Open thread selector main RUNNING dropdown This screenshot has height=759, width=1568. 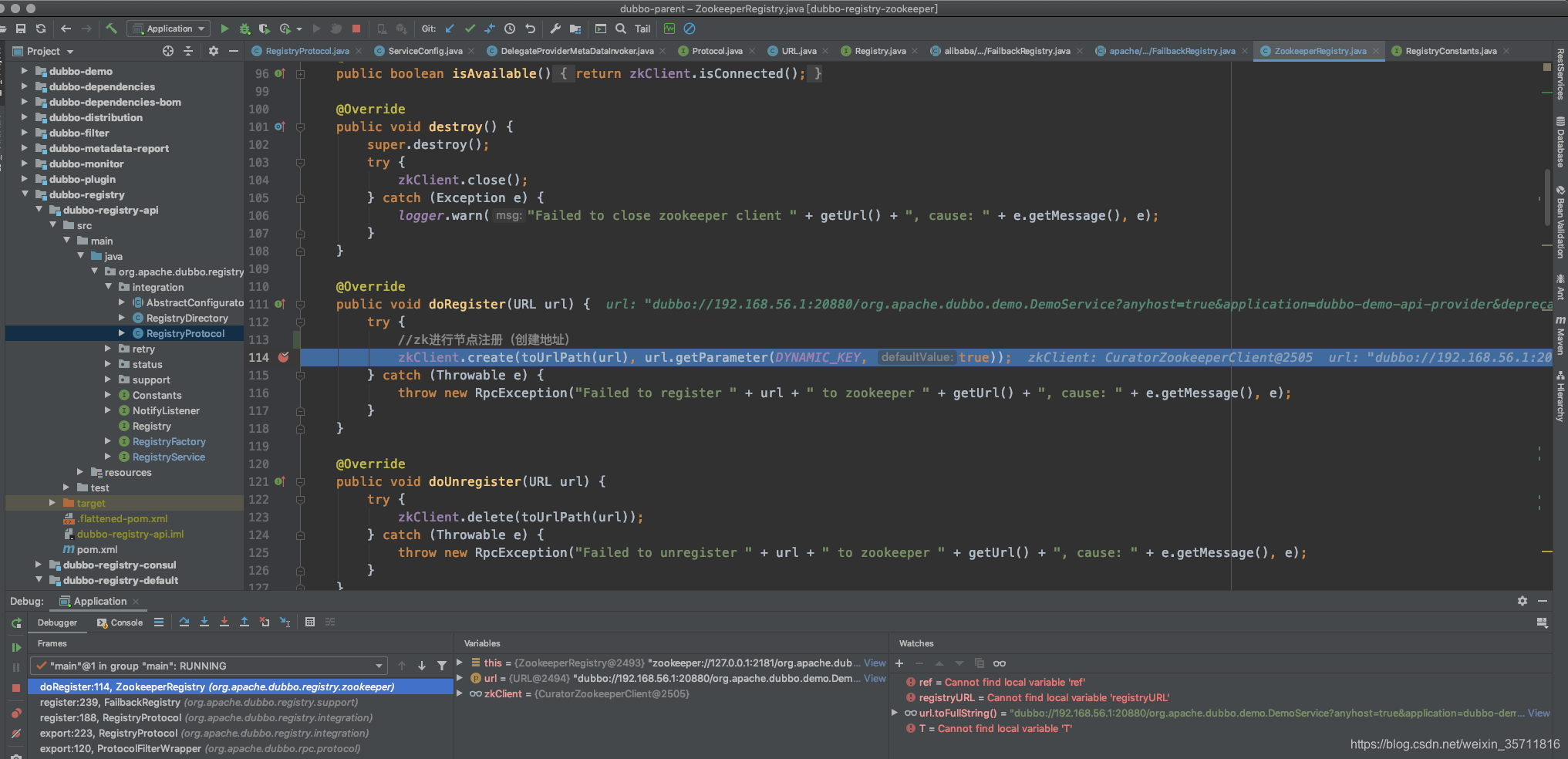209,666
